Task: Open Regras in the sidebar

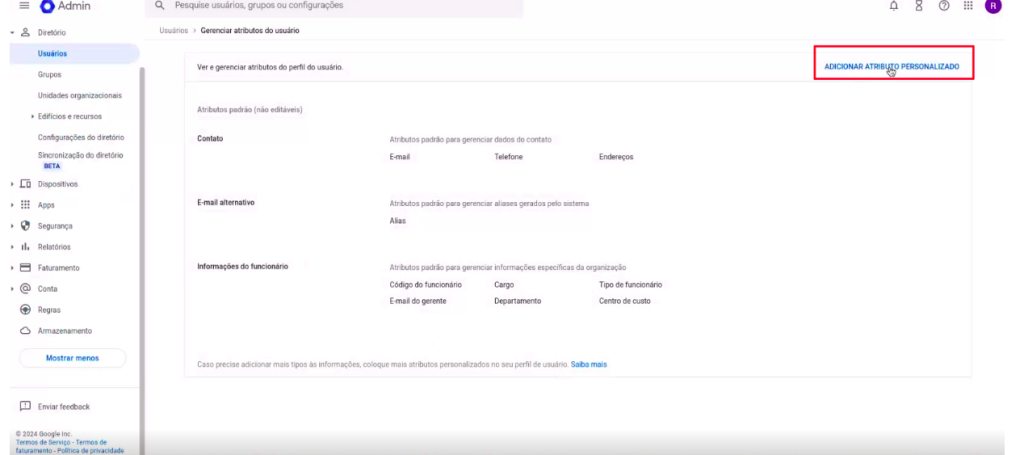Action: [49, 310]
